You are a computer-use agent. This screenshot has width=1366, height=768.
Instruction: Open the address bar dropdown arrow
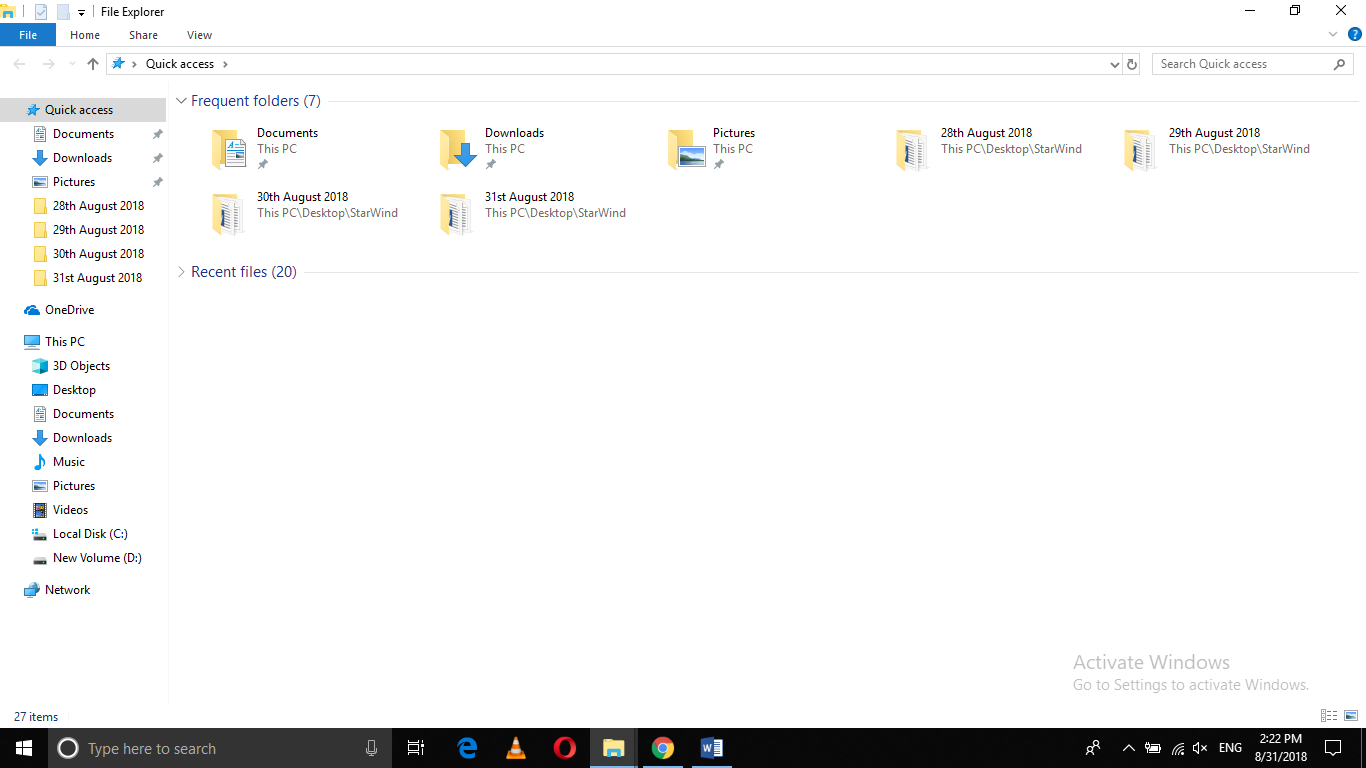(x=1114, y=63)
